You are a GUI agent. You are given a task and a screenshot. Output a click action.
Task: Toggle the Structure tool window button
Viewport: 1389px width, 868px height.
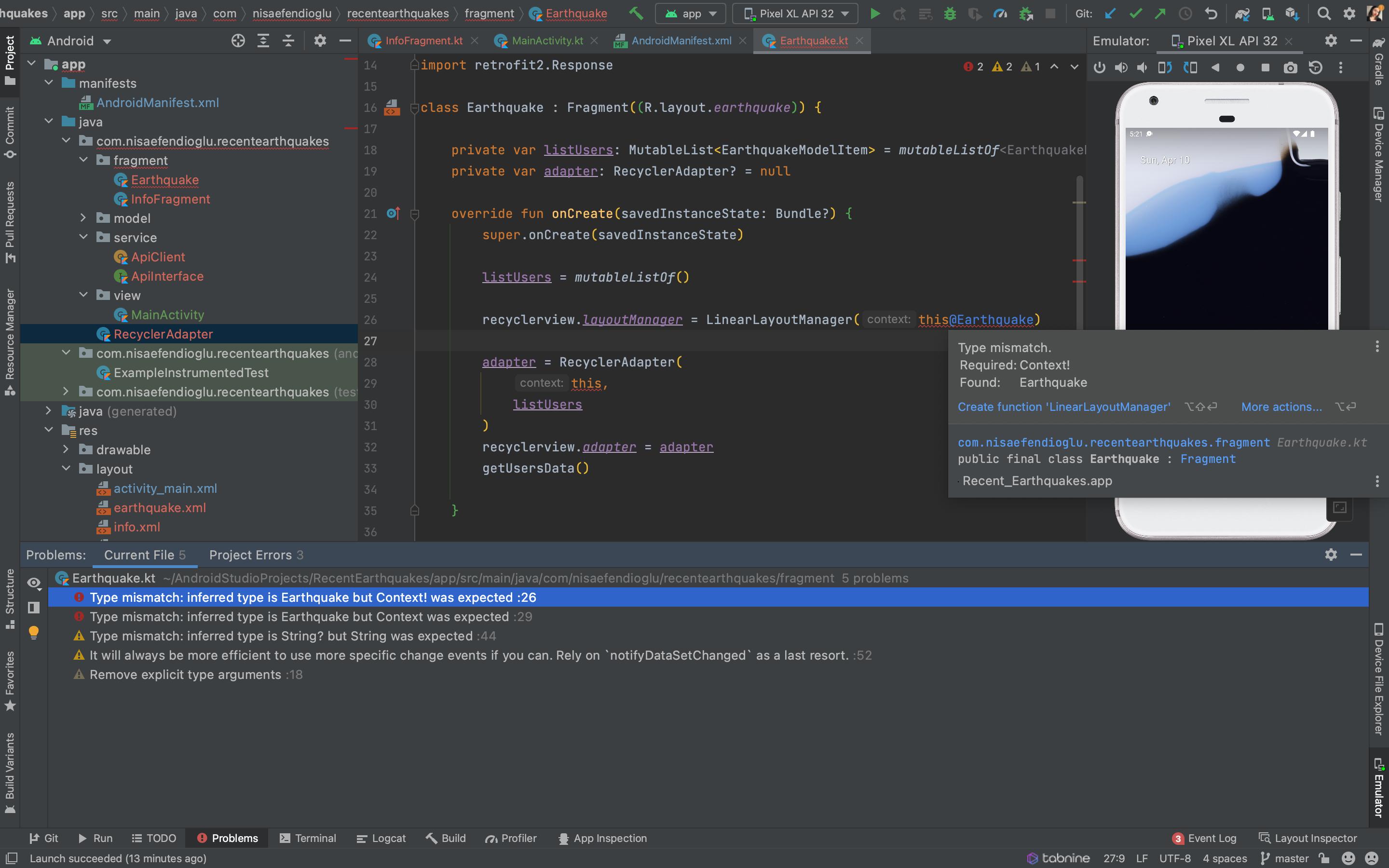[10, 599]
